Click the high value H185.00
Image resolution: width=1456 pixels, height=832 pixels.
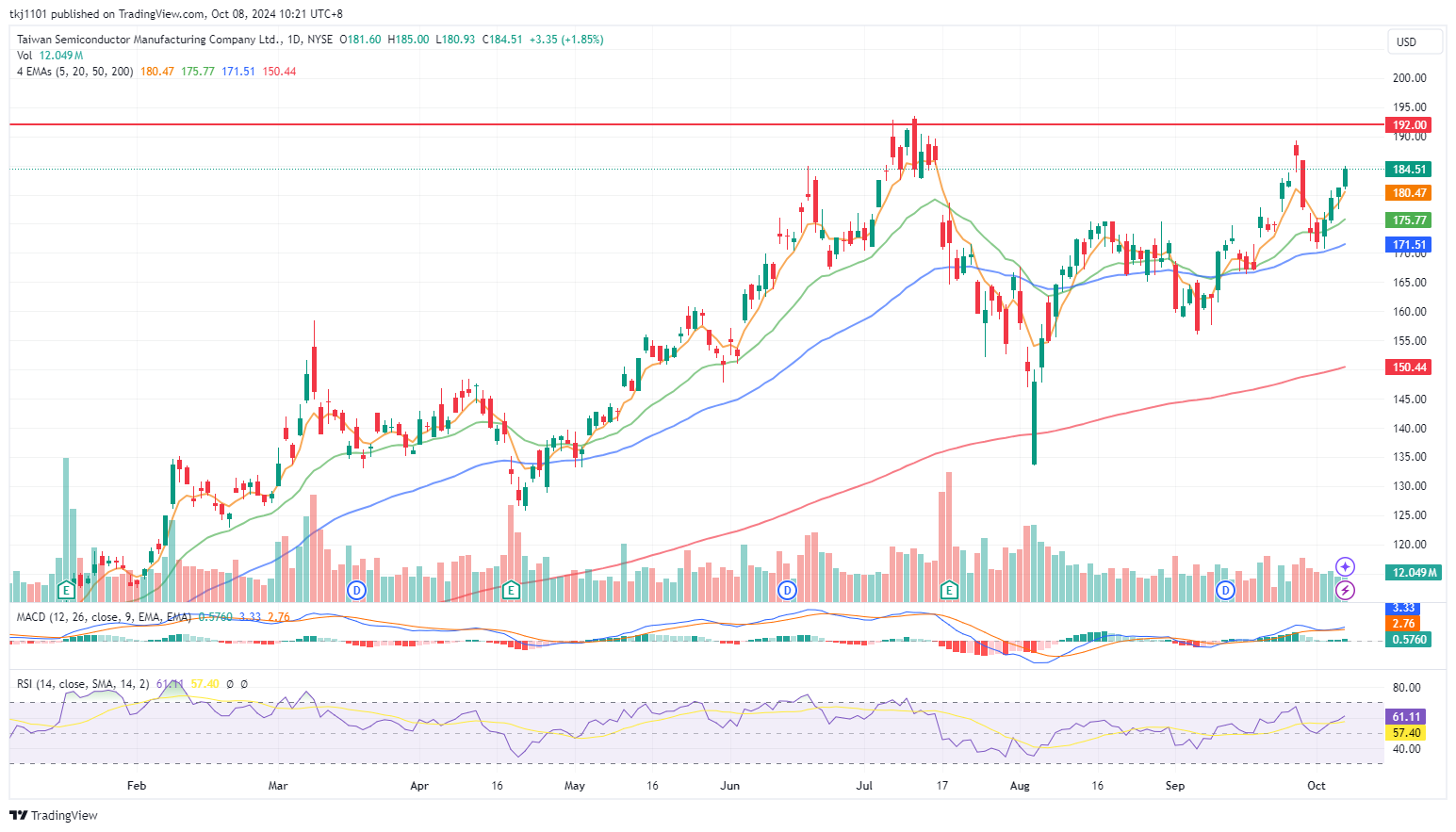tap(408, 40)
